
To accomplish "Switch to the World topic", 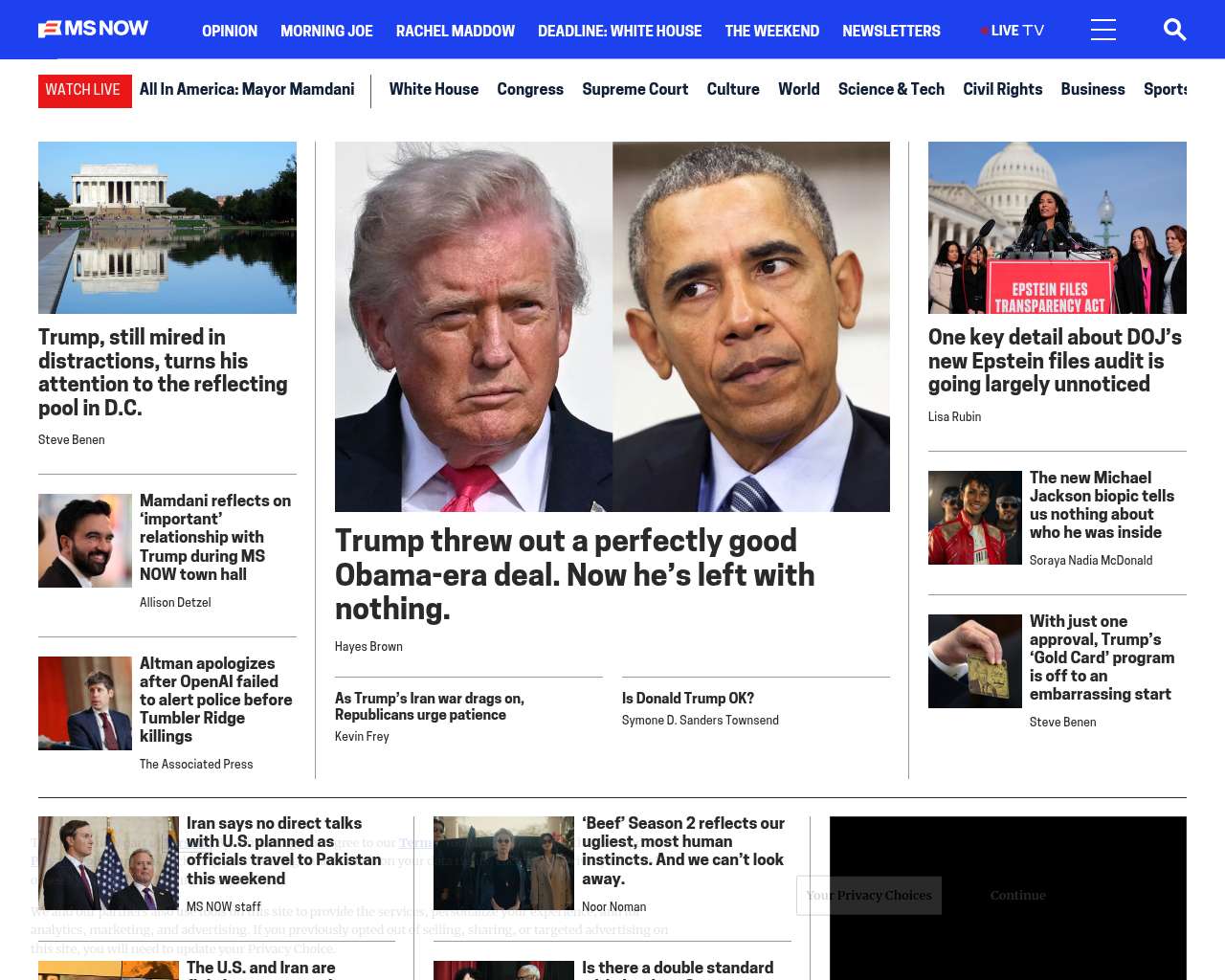I will click(x=798, y=89).
